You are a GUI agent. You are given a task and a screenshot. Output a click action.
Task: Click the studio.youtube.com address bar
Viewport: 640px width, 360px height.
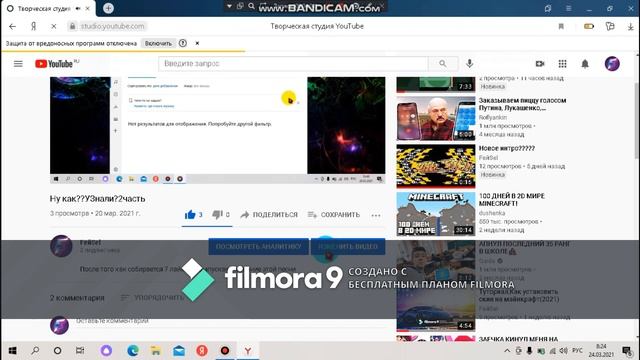[108, 26]
